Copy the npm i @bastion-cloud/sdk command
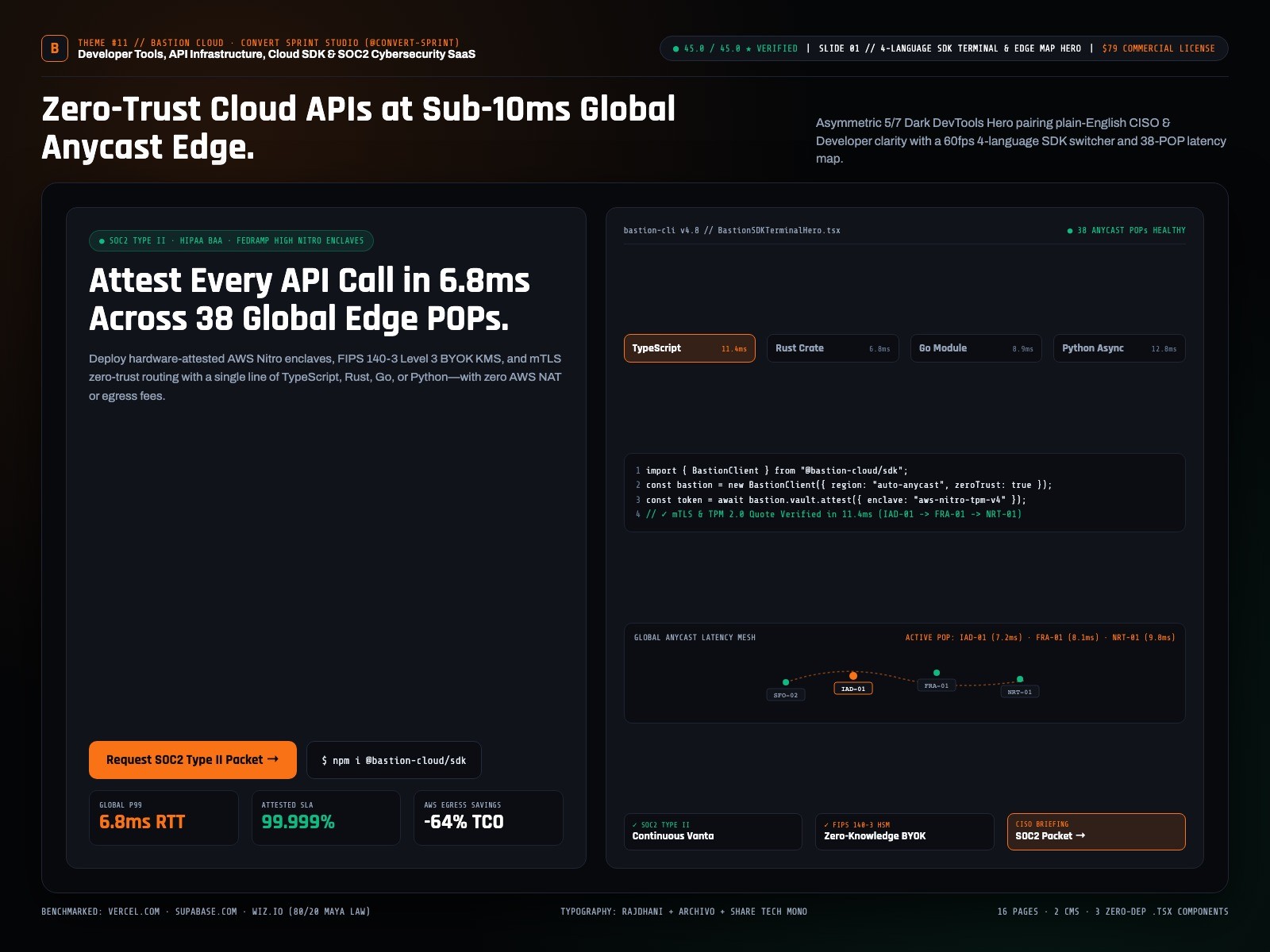Screen dimensions: 1270x952 (x=394, y=760)
